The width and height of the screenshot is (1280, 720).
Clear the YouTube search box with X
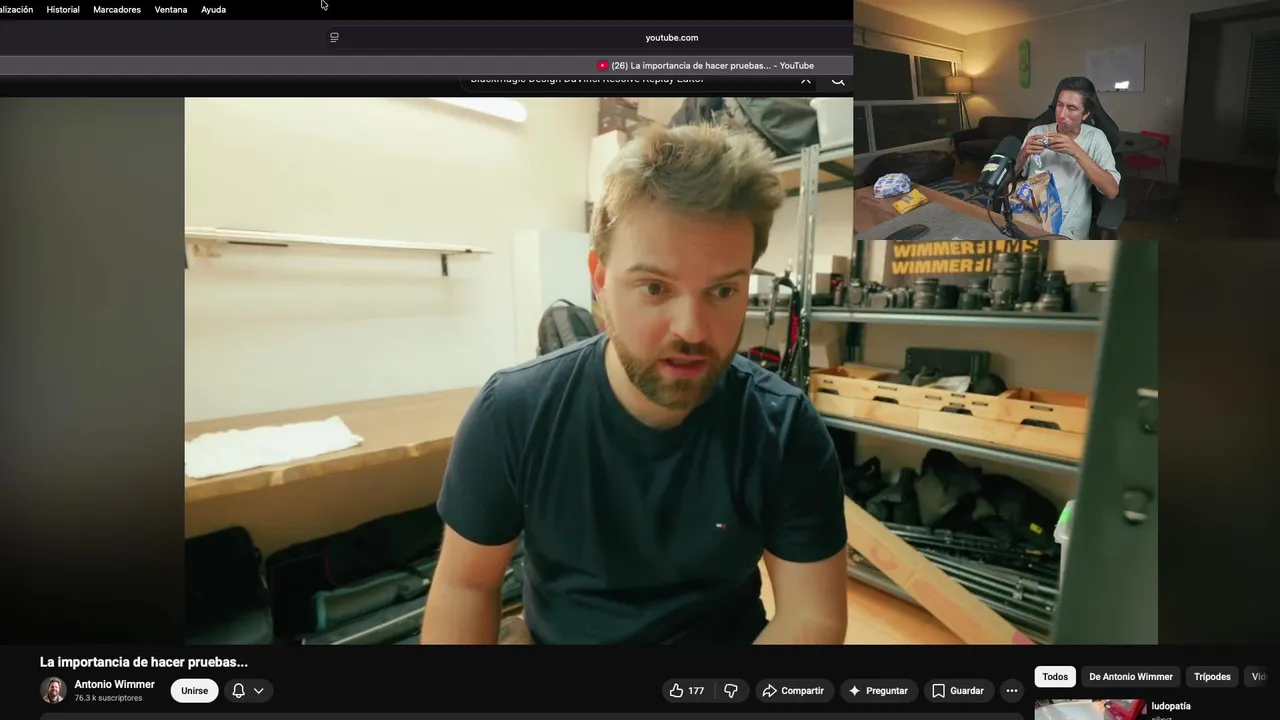tap(806, 80)
